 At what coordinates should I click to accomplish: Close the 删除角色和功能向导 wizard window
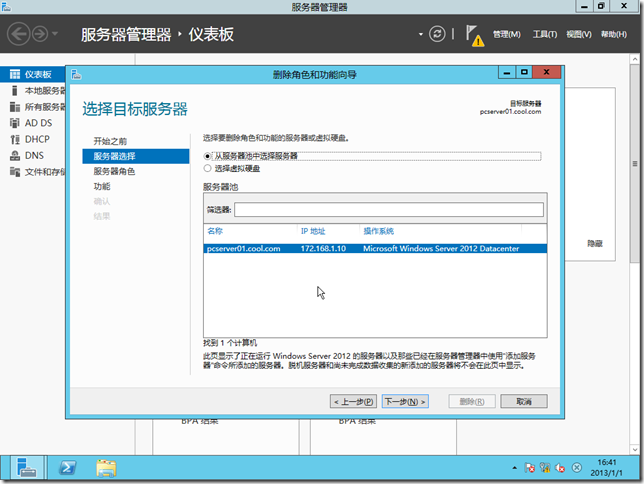click(547, 73)
